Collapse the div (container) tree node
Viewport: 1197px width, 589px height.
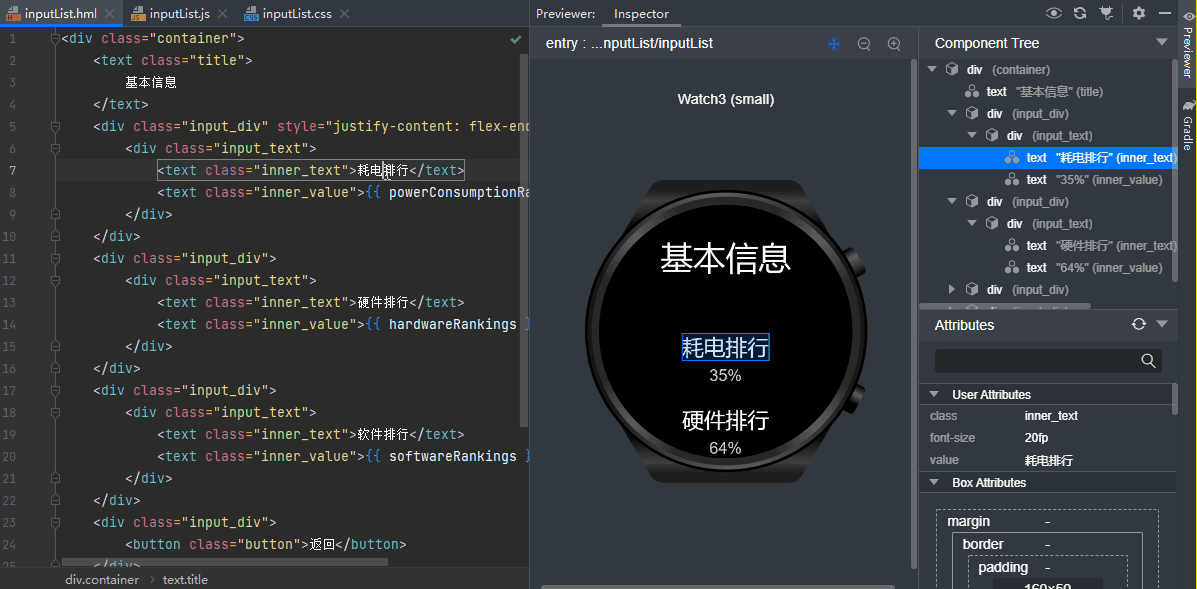point(933,69)
